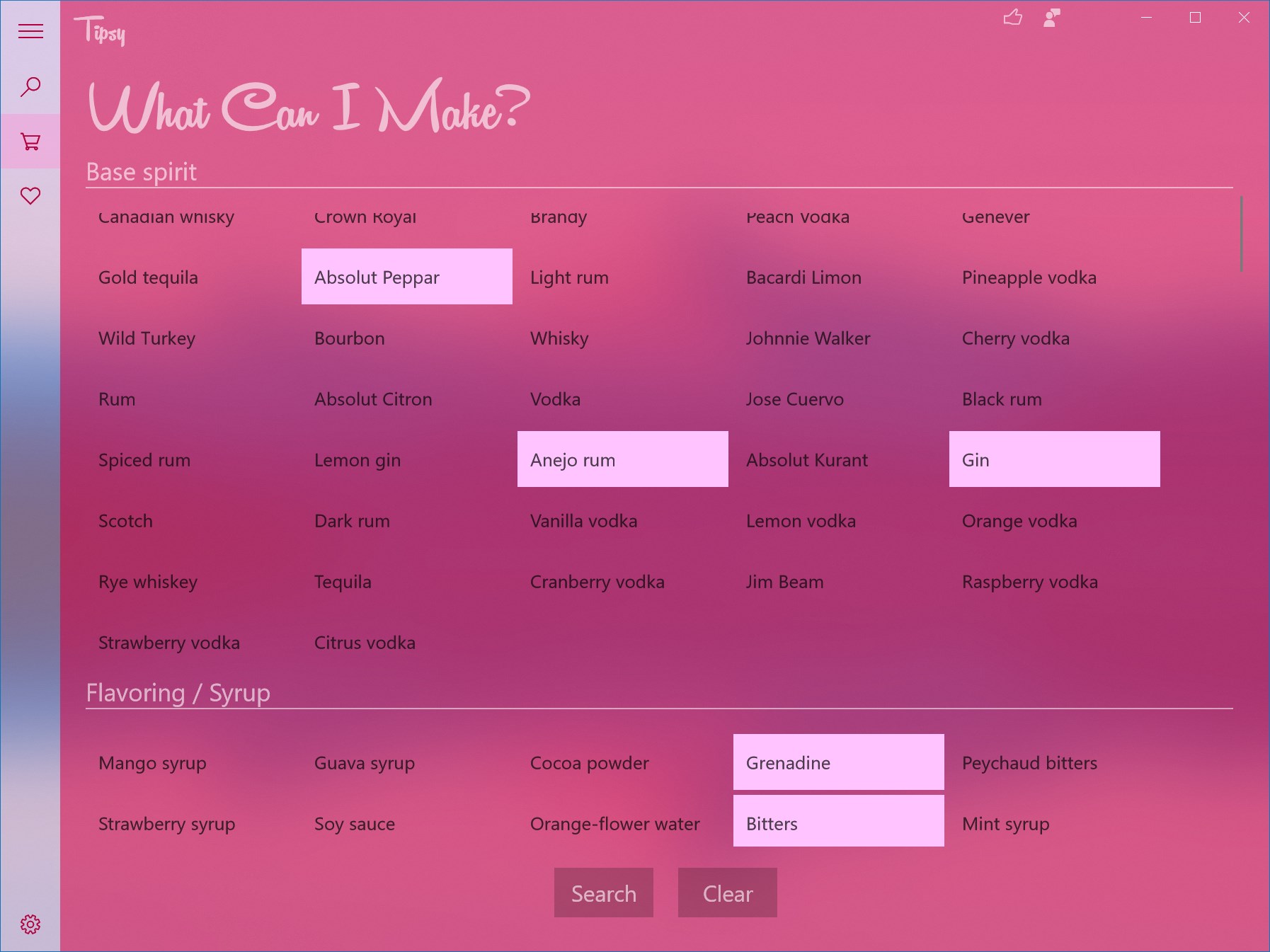This screenshot has height=952, width=1270.
Task: Select Cherry vodka
Action: (1055, 338)
